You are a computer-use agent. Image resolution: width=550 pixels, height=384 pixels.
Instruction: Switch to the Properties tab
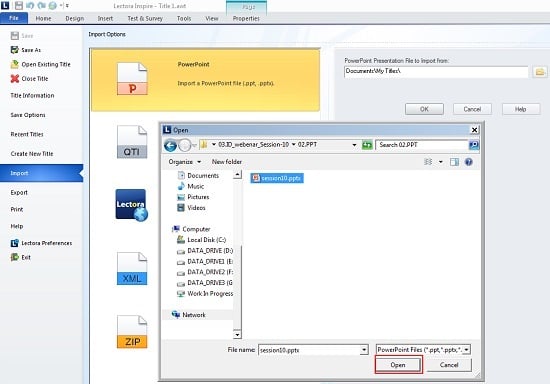246,18
